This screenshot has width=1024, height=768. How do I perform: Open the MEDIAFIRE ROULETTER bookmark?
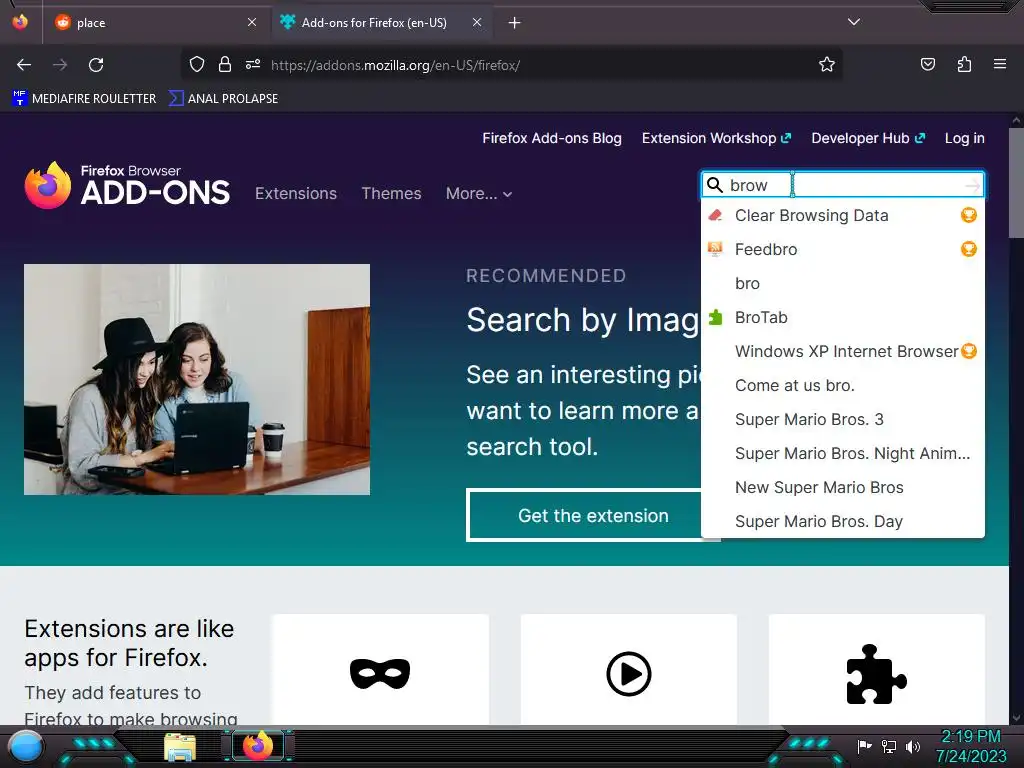(85, 99)
